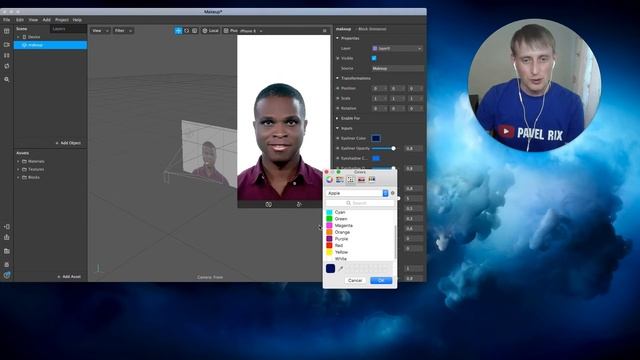Click the video camera icon in left sidebar
Screen dimensions: 640x360
coord(7,44)
